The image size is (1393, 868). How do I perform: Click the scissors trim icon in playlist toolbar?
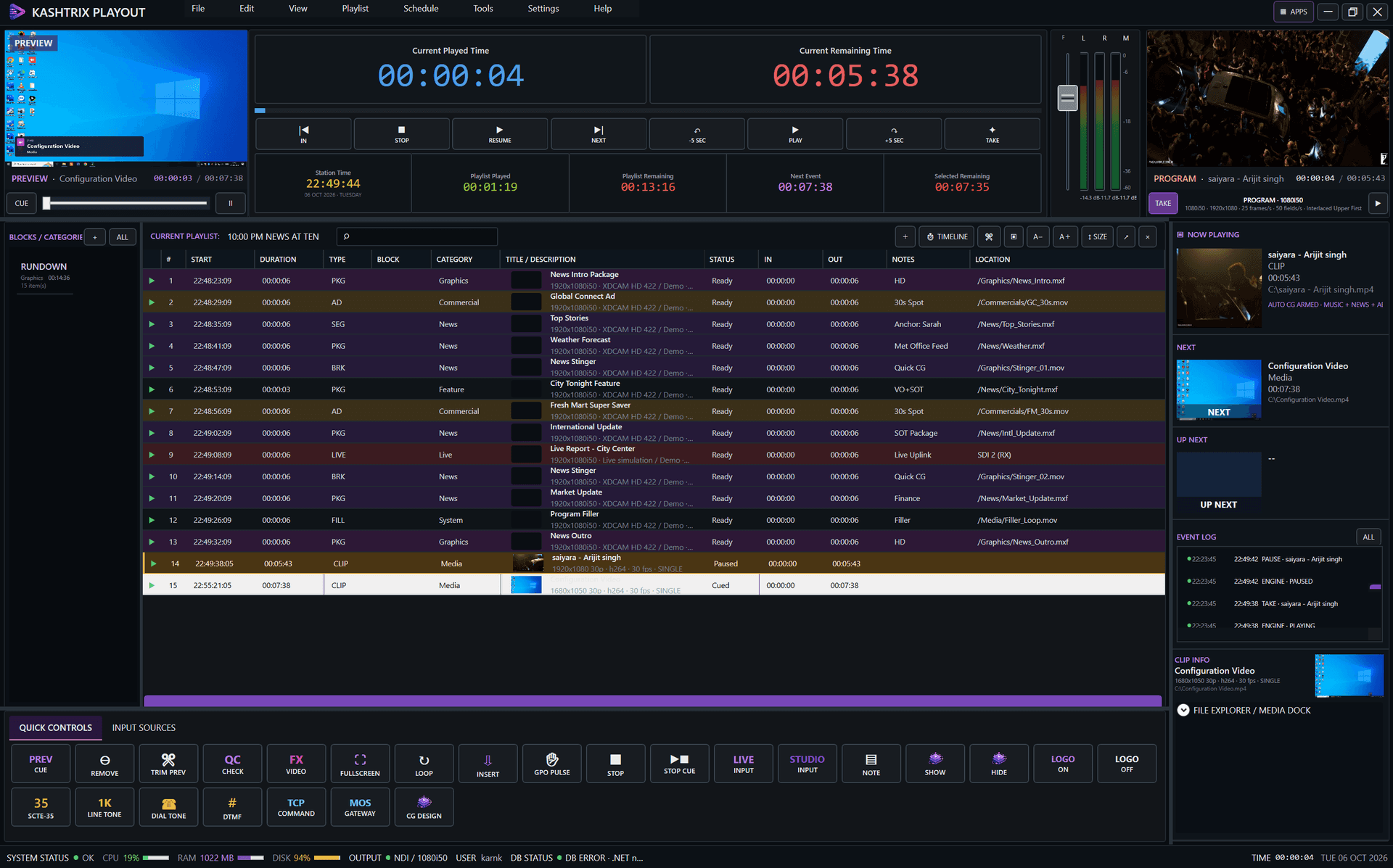[x=988, y=236]
